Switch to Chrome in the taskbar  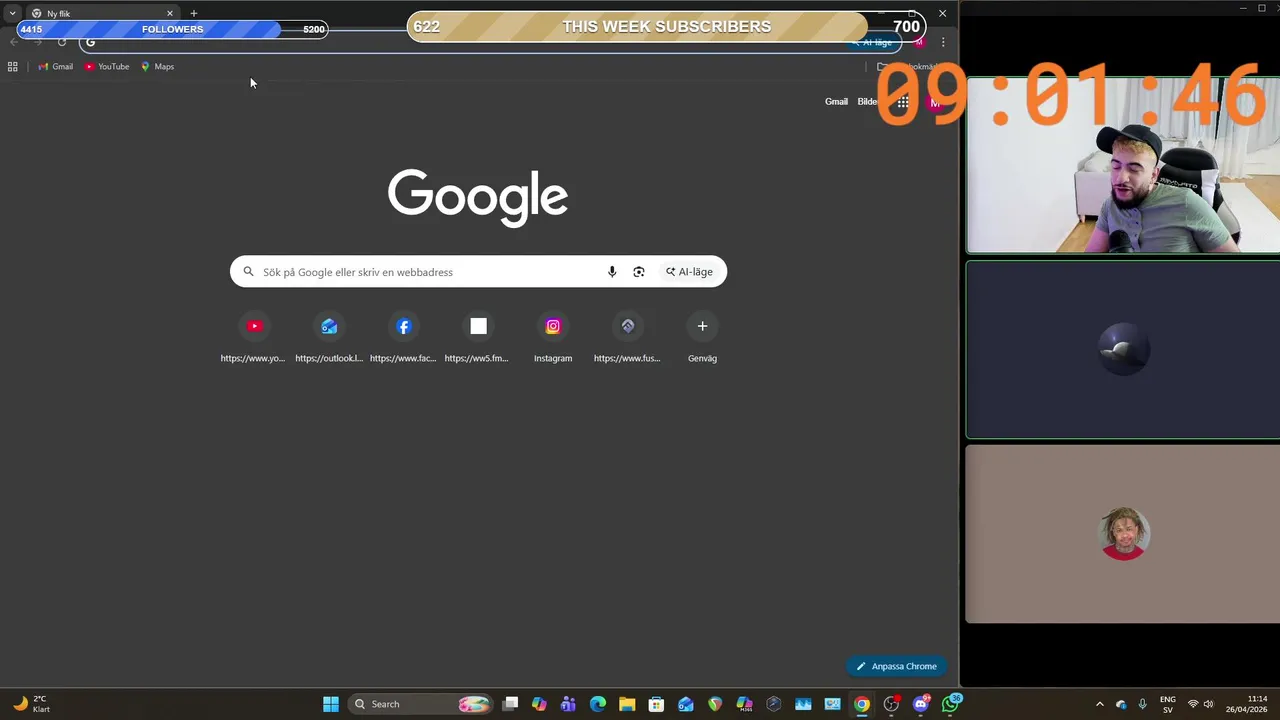(x=862, y=704)
